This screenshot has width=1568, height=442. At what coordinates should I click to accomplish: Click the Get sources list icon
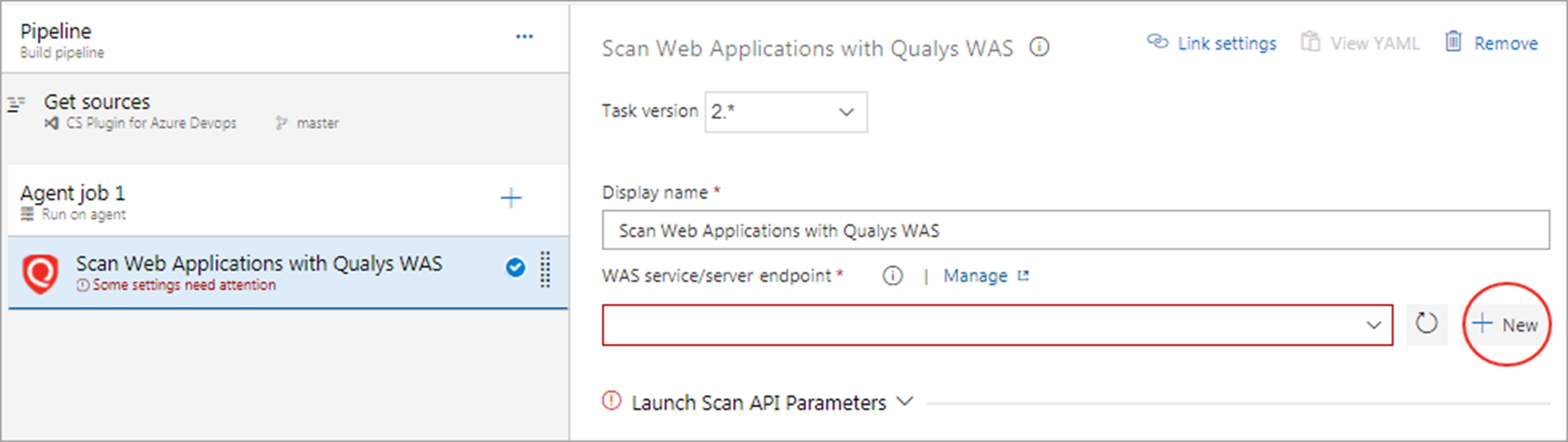pyautogui.click(x=16, y=104)
